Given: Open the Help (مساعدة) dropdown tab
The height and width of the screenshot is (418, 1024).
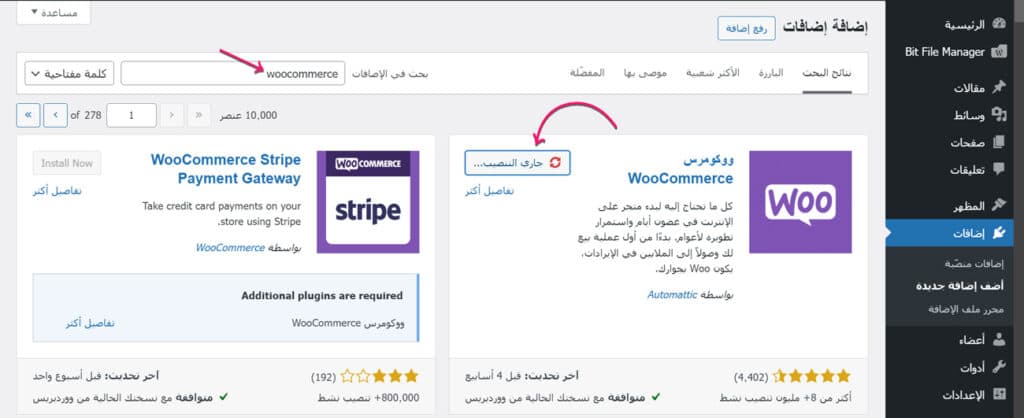Looking at the screenshot, I should tap(54, 12).
